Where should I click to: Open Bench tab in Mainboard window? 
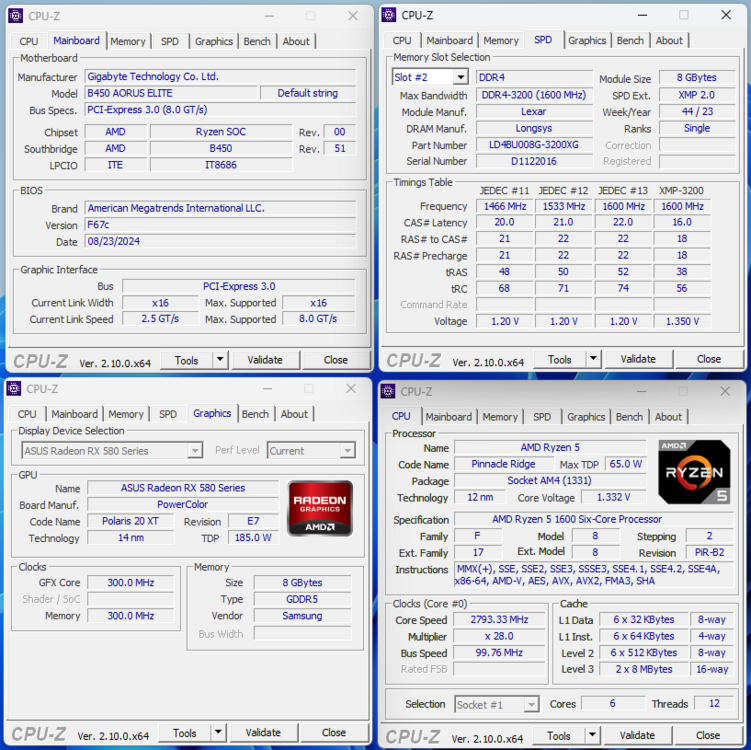[257, 41]
